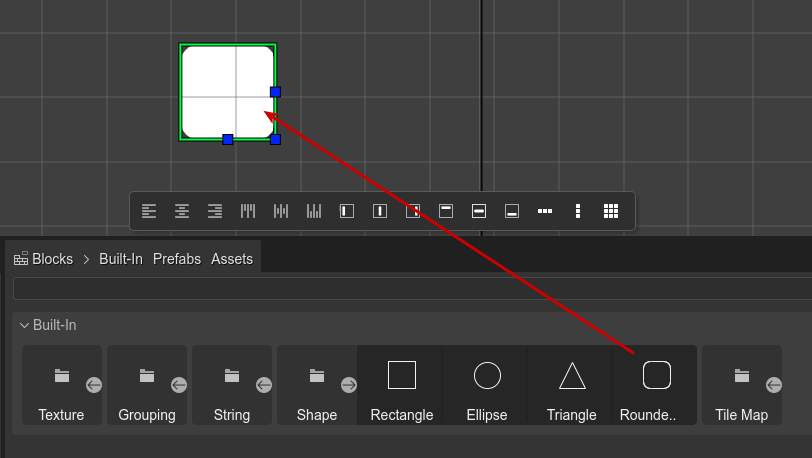
Task: Open the Texture folder block
Action: (62, 385)
